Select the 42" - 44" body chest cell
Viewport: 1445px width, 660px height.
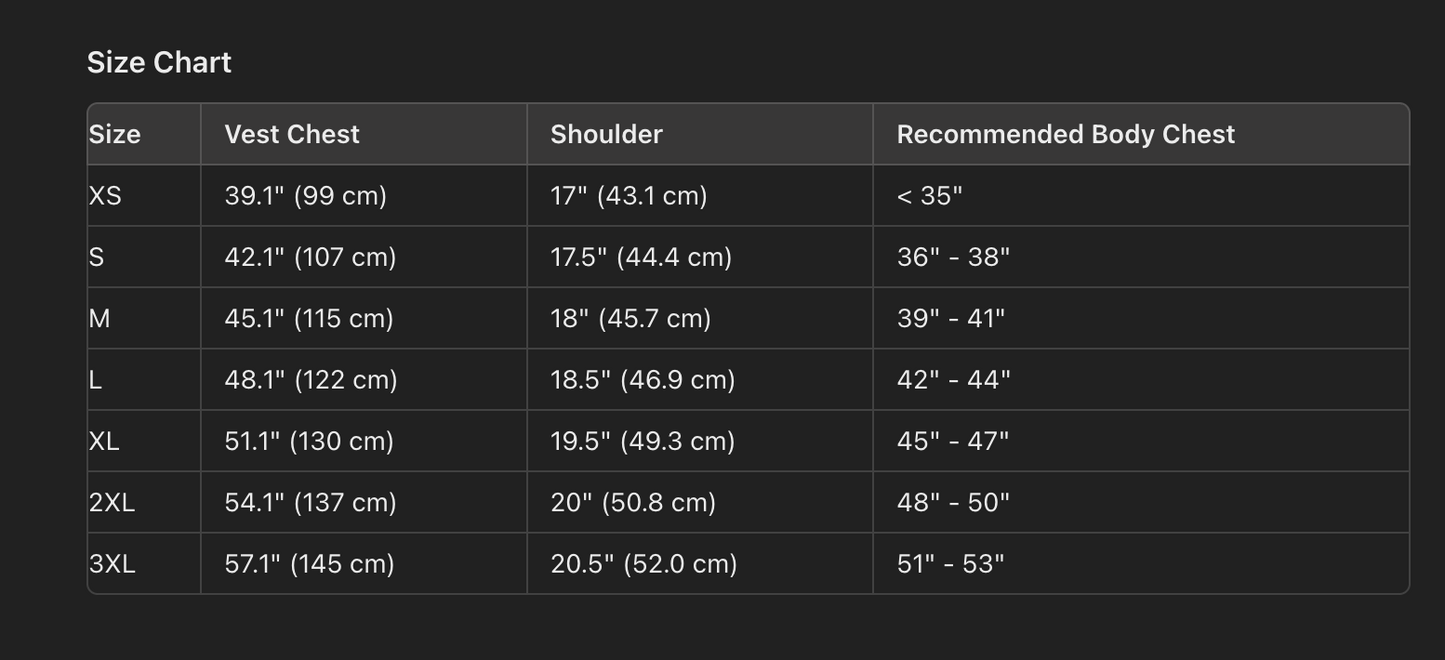pos(953,380)
